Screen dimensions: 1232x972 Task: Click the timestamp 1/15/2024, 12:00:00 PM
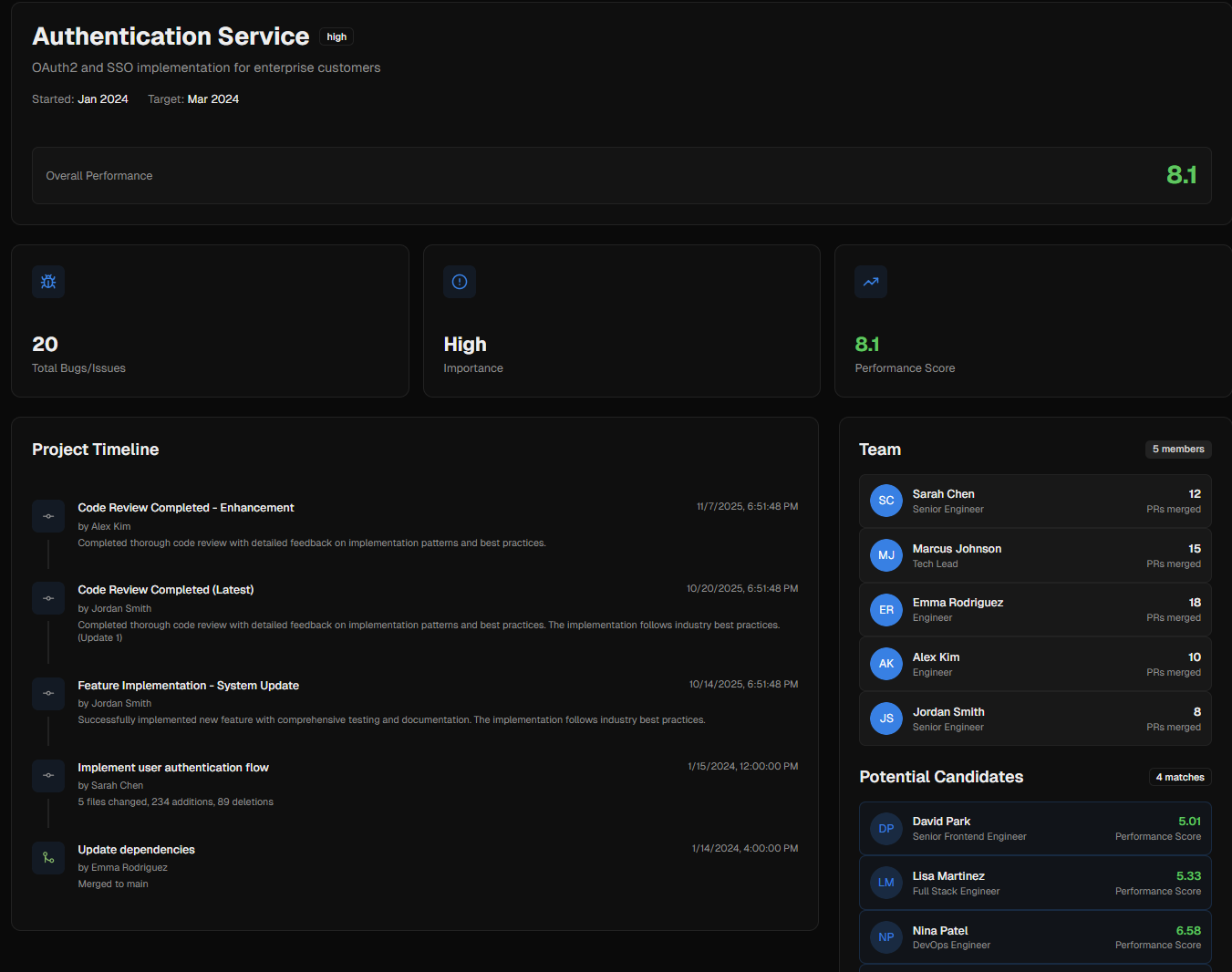[743, 766]
